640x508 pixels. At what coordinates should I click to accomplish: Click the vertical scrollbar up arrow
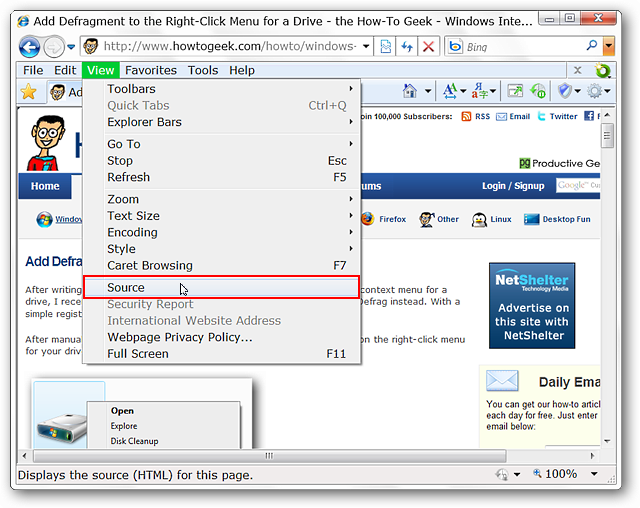tap(607, 115)
